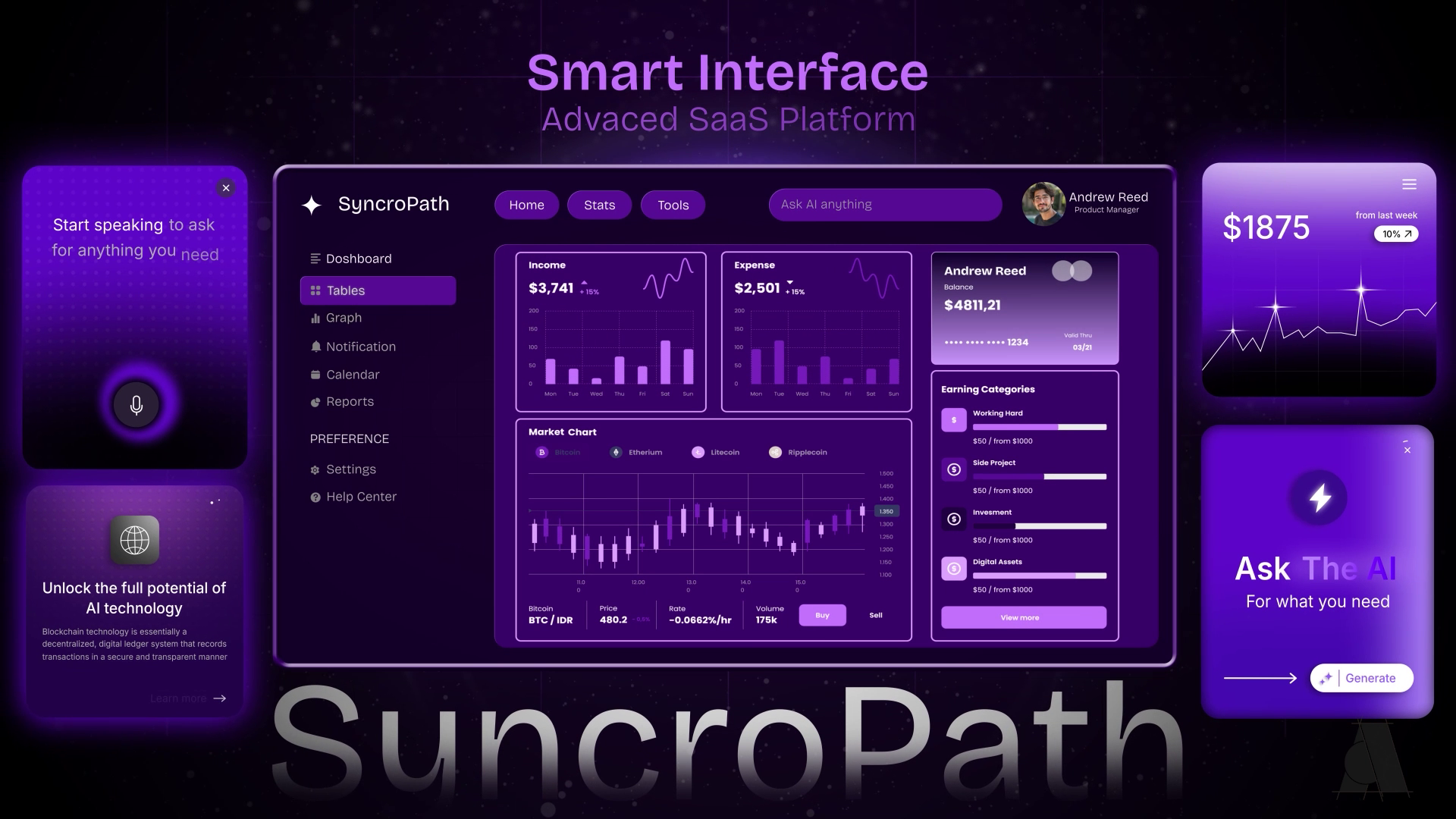Click the Income amount $3,741

coord(551,288)
